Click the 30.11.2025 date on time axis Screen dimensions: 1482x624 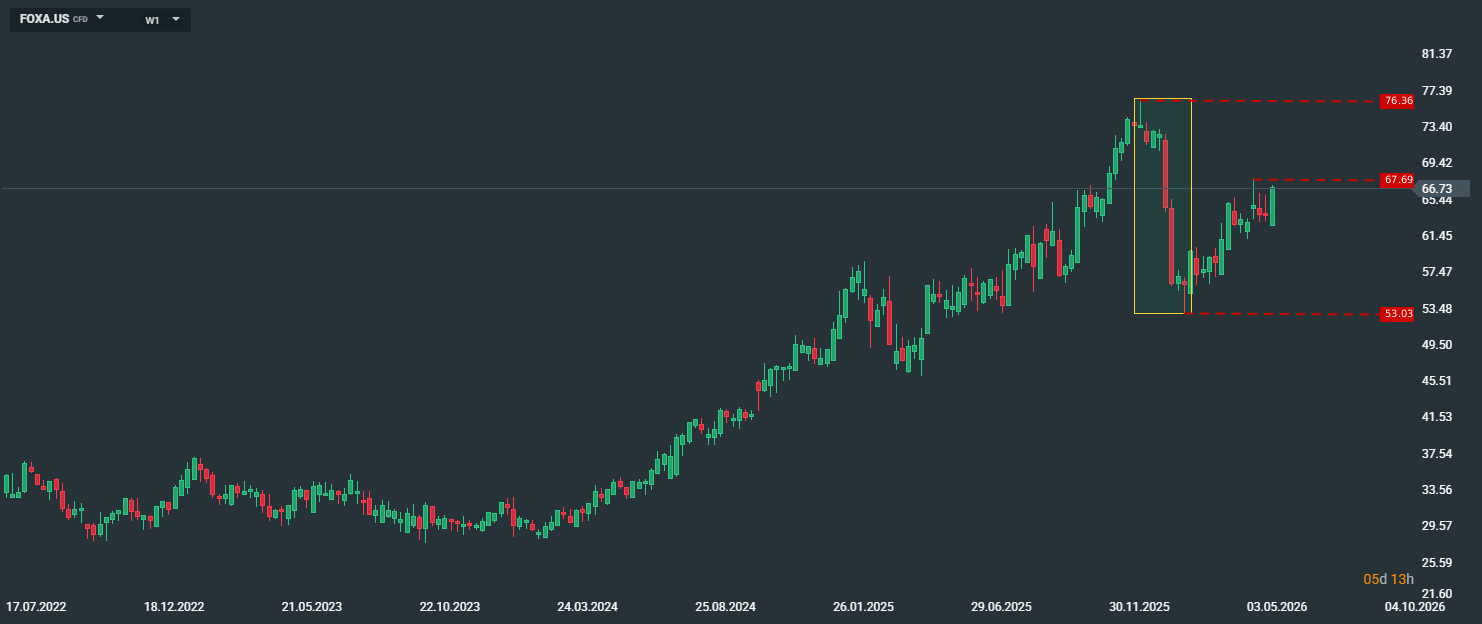tap(1139, 607)
